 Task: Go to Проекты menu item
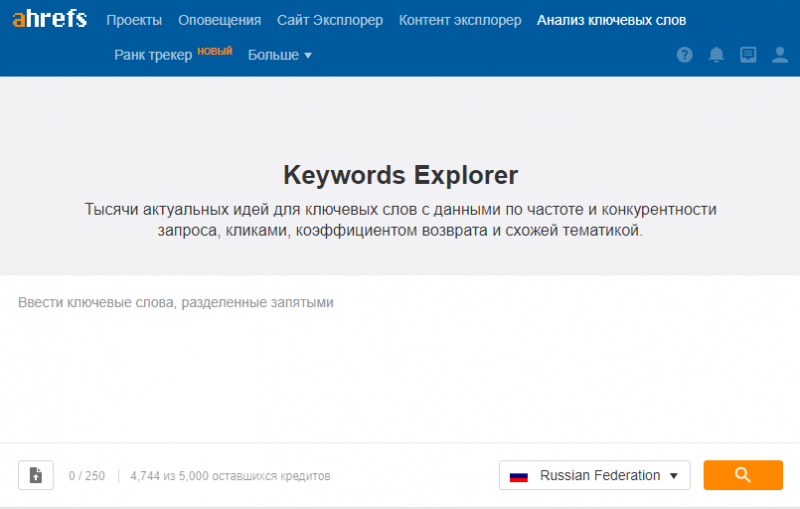click(134, 20)
